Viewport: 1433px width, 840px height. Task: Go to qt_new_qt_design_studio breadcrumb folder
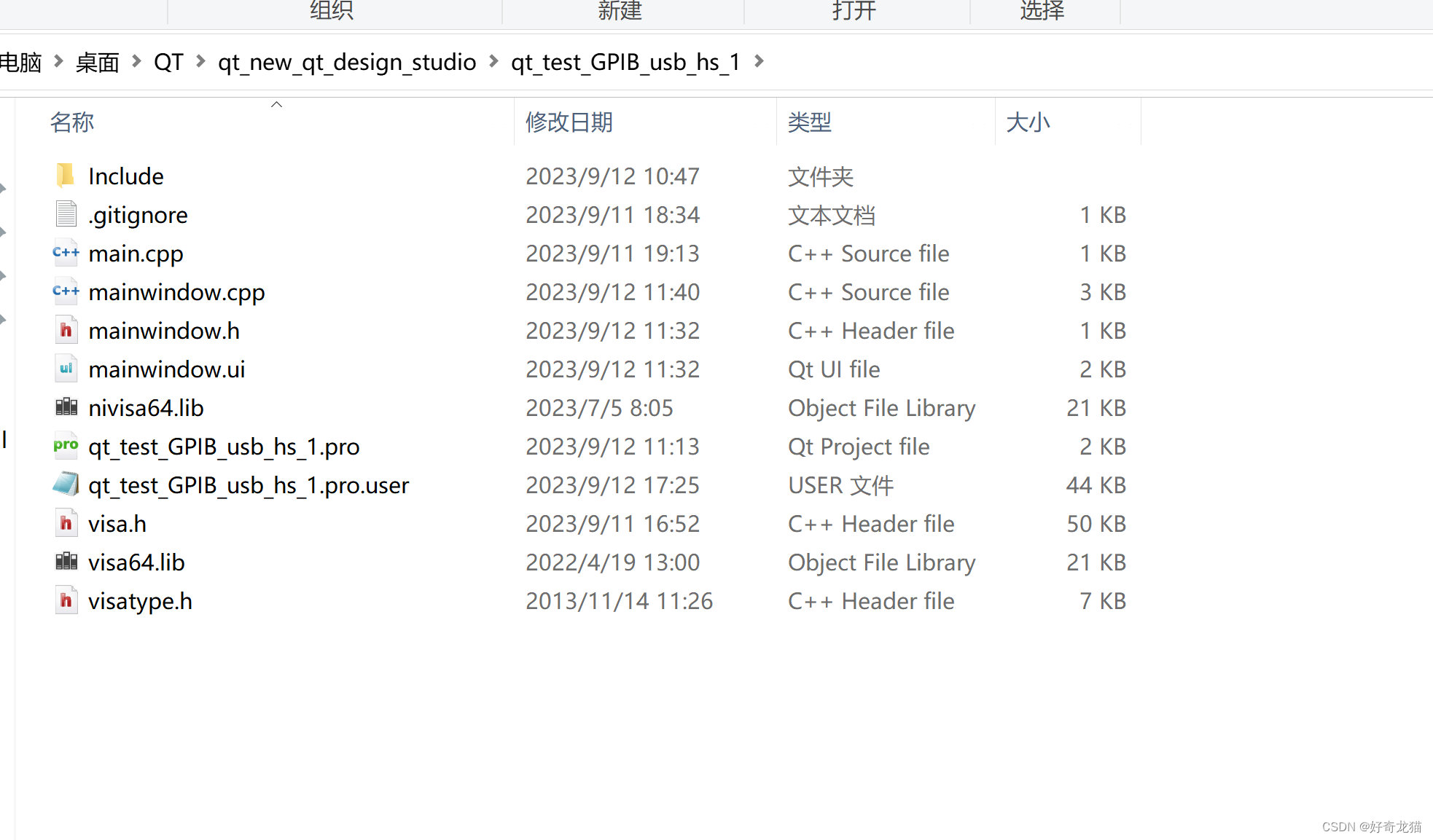tap(347, 62)
